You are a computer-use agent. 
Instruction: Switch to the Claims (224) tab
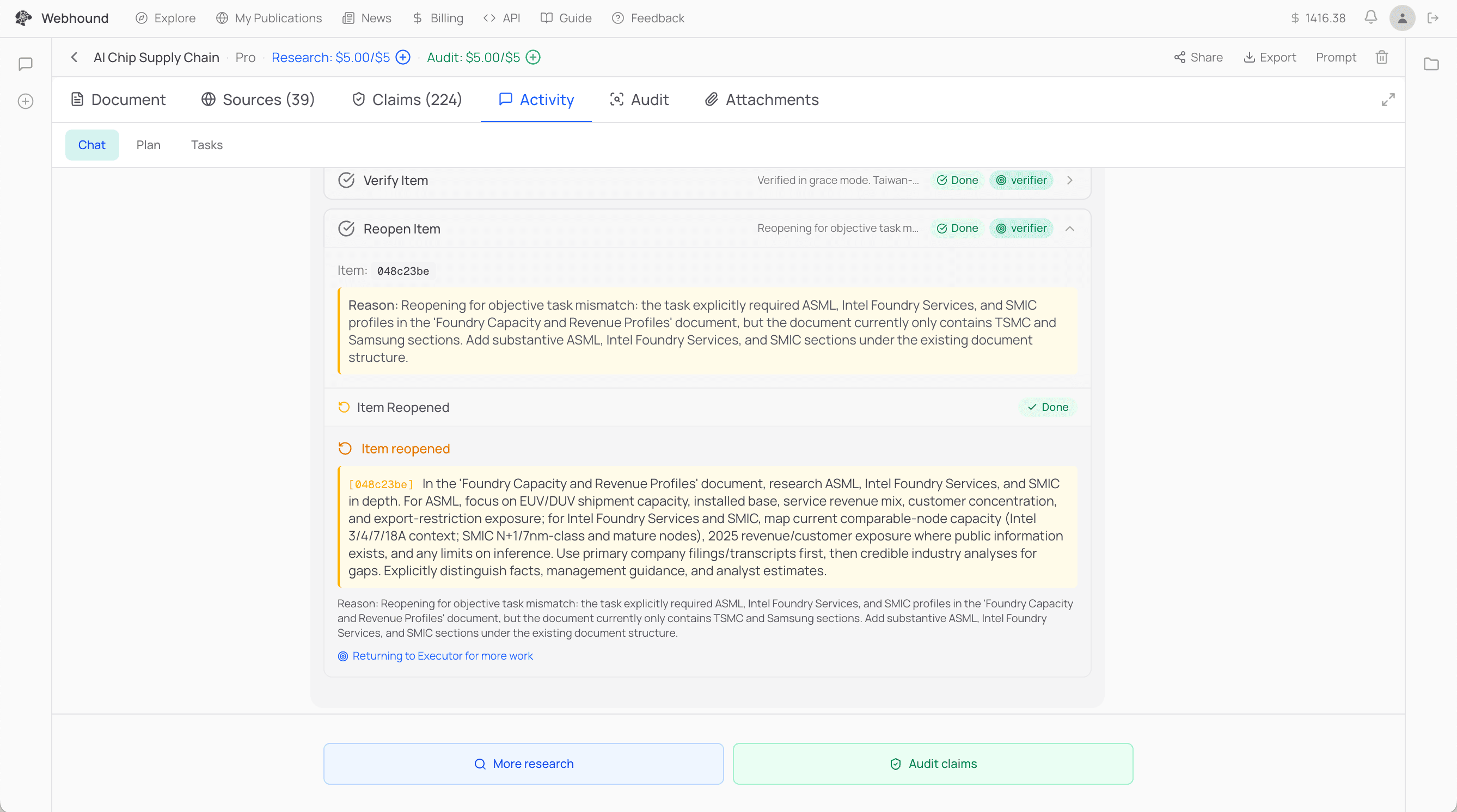407,100
